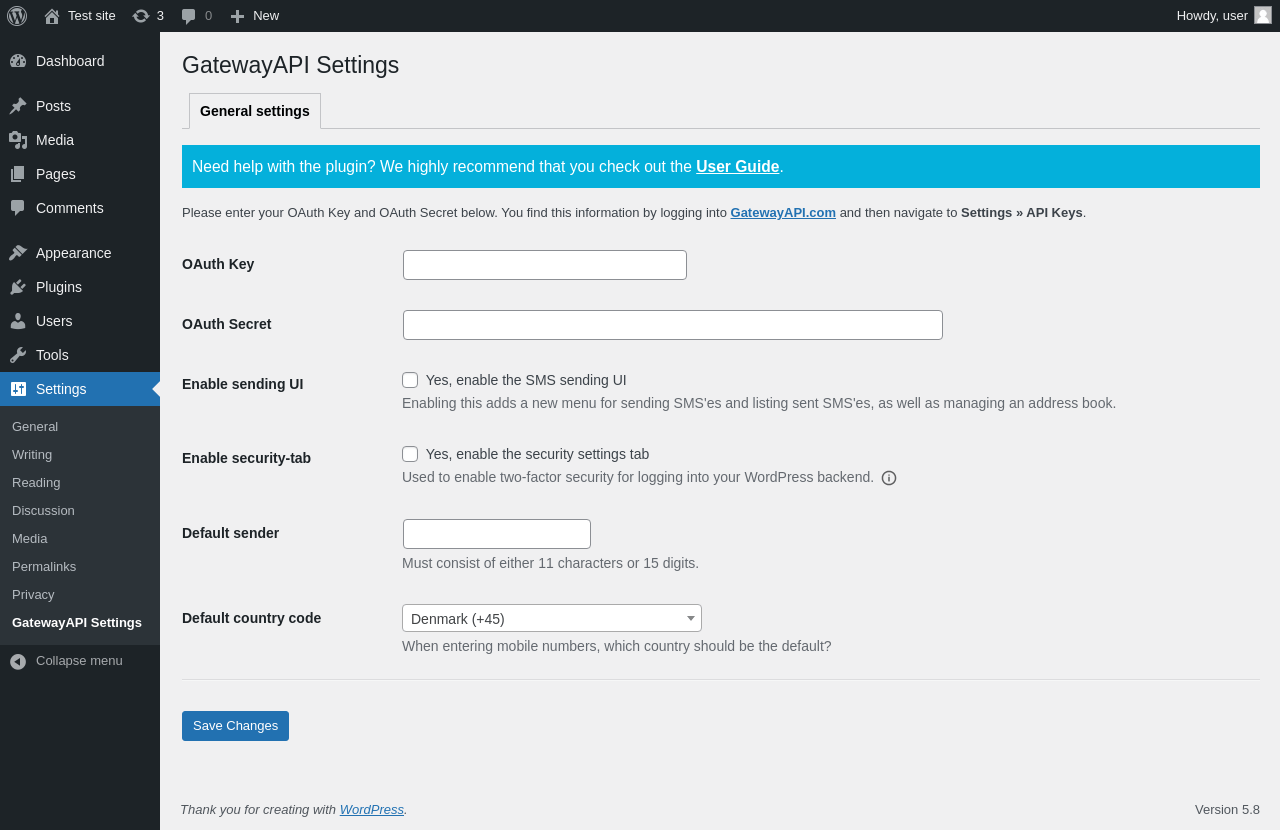Click the Tools wrench icon
Viewport: 1280px width, 830px height.
point(18,355)
